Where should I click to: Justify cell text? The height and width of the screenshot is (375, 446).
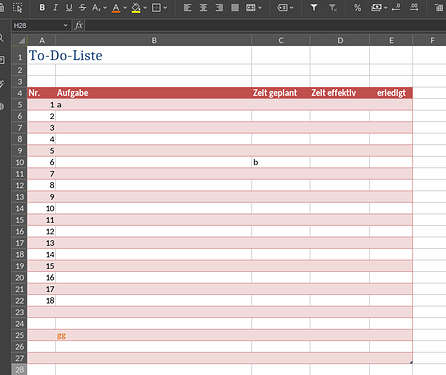tap(235, 7)
